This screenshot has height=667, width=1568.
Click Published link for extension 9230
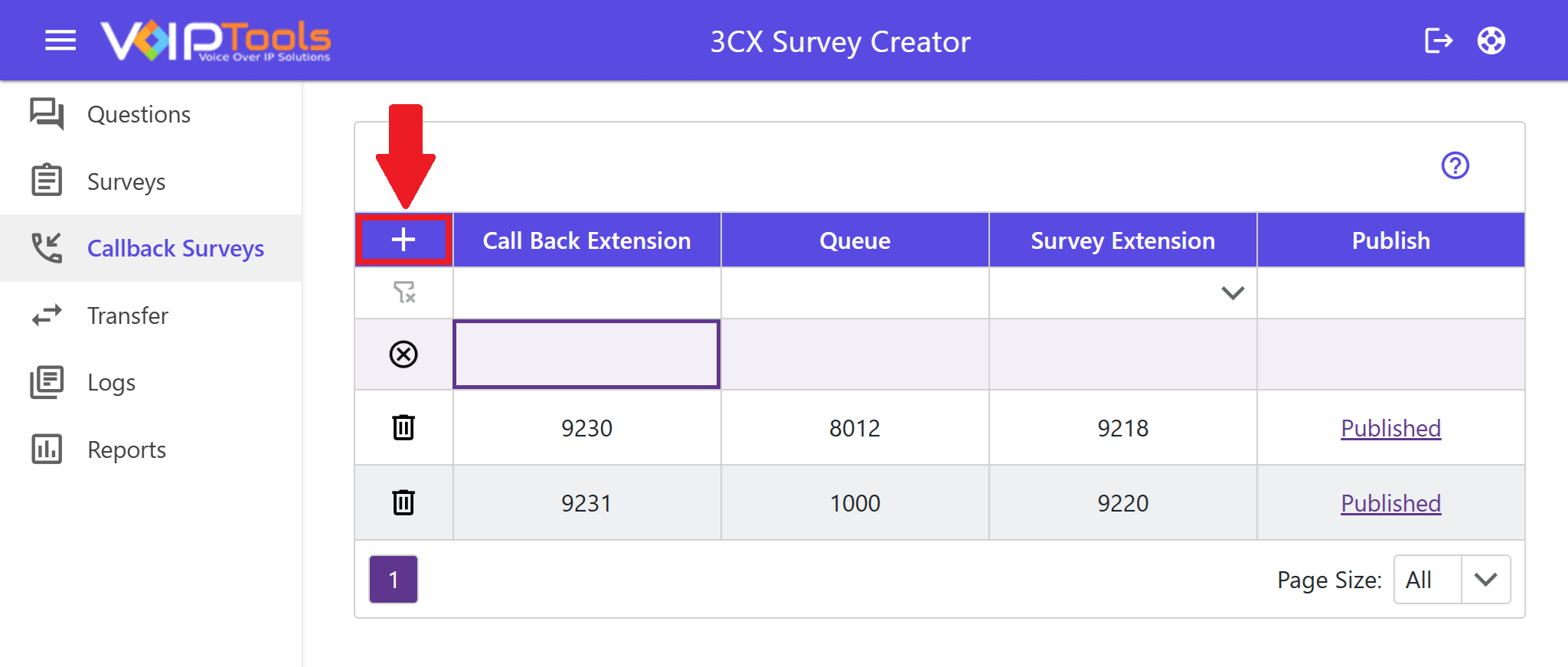coord(1390,428)
